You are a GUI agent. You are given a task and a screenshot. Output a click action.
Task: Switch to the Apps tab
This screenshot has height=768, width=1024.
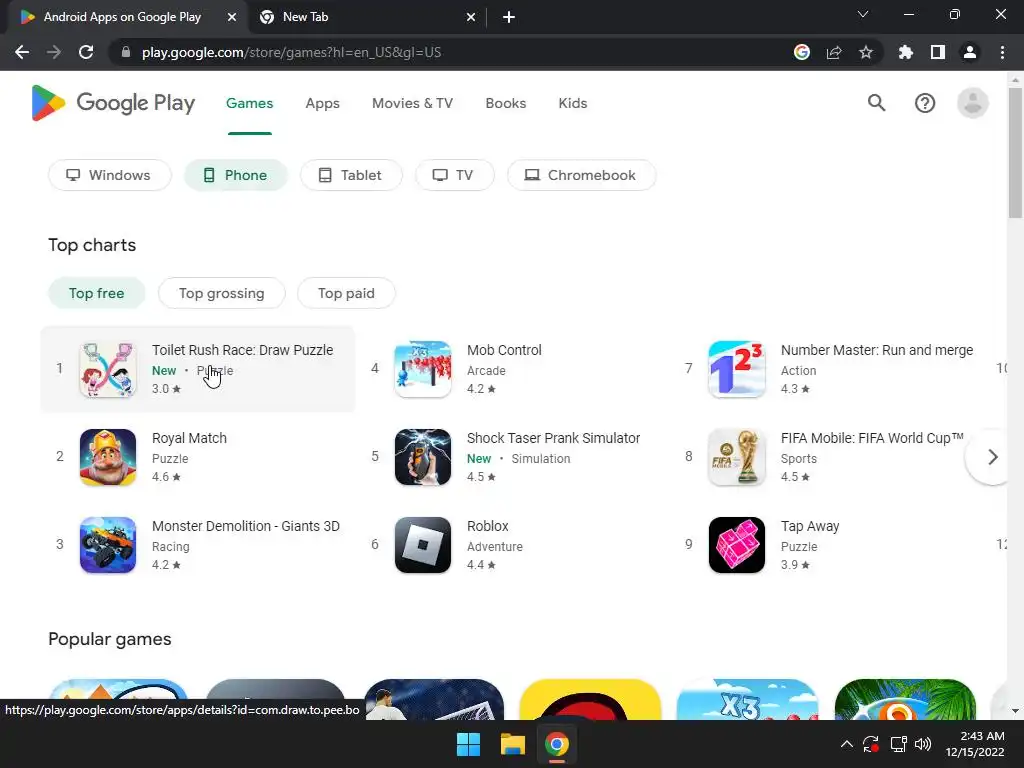coord(323,103)
